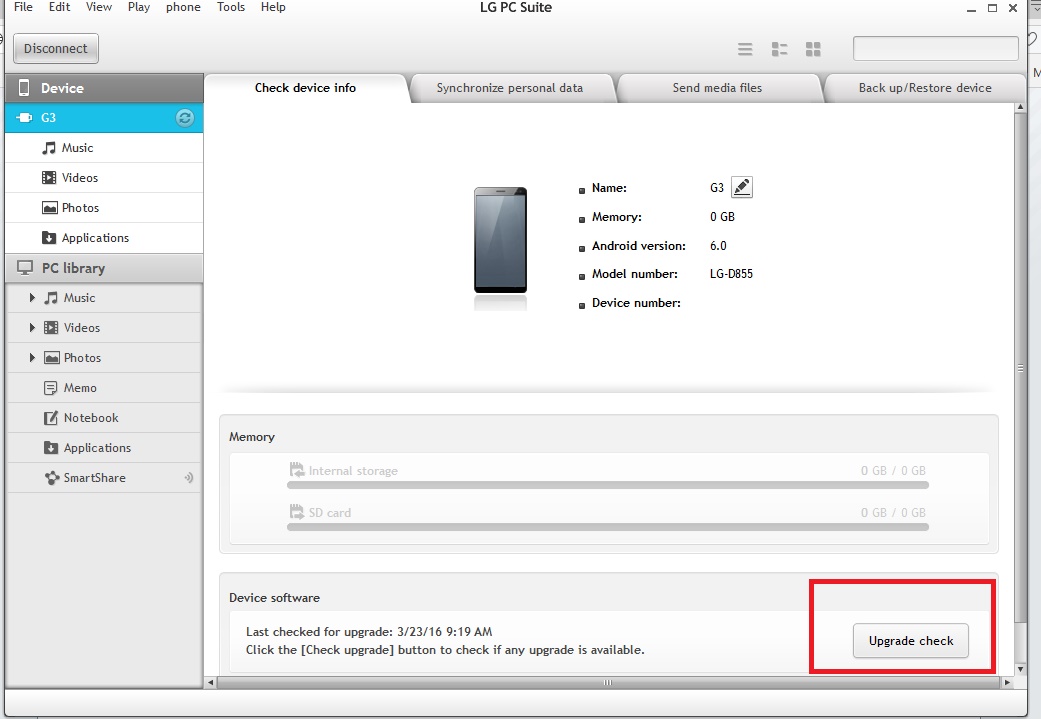The image size is (1041, 719).
Task: Click the Device software heading
Action: pos(274,598)
